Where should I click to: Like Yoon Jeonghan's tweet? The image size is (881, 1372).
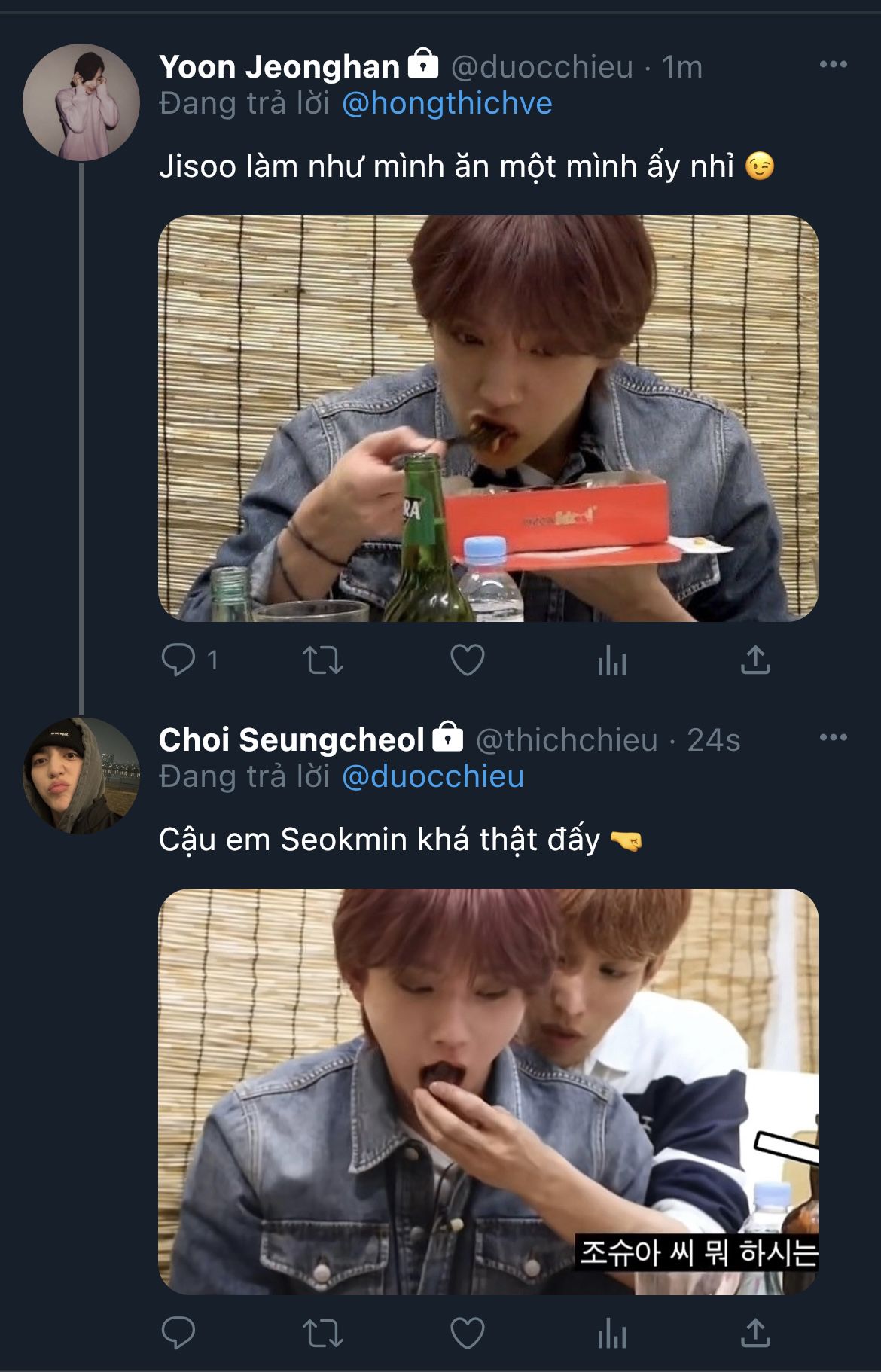[467, 660]
